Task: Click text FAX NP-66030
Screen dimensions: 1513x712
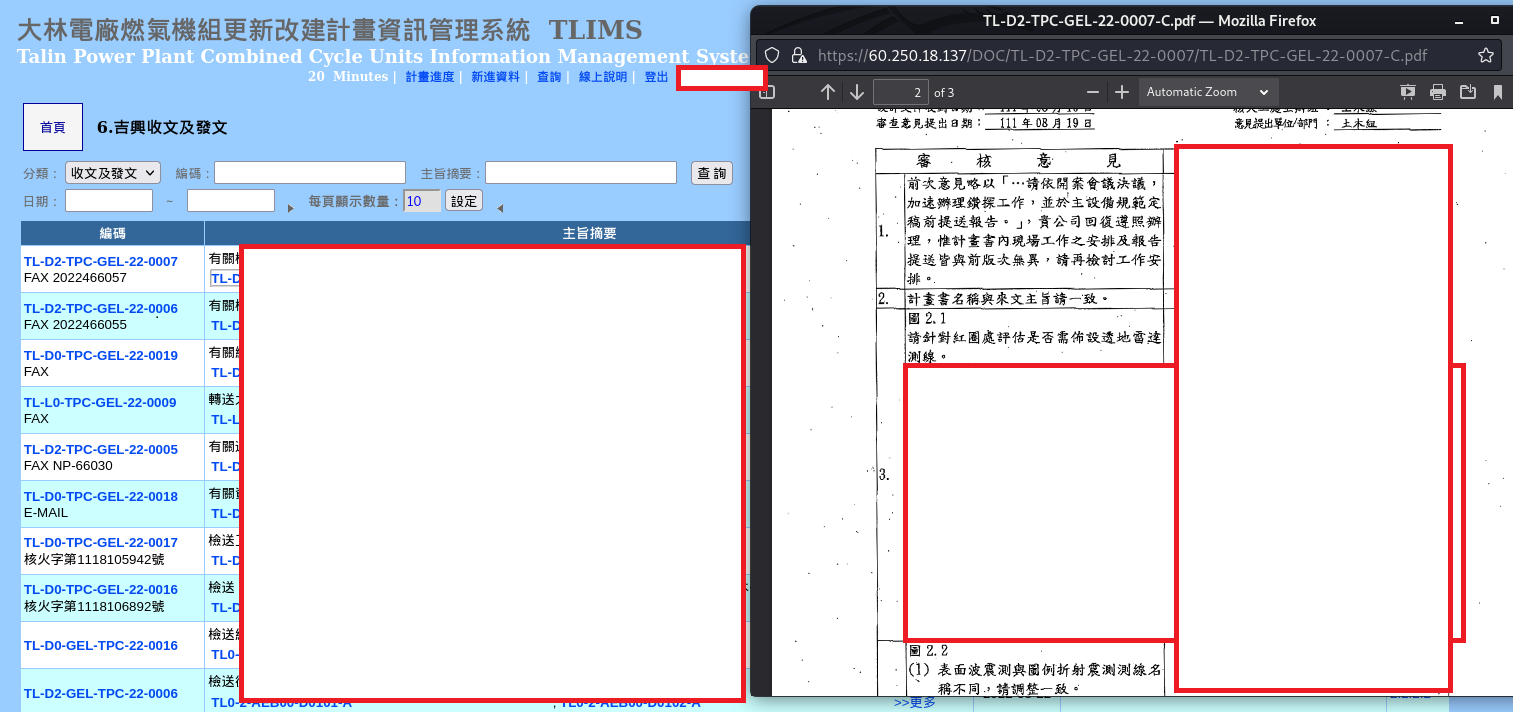Action: click(x=68, y=466)
